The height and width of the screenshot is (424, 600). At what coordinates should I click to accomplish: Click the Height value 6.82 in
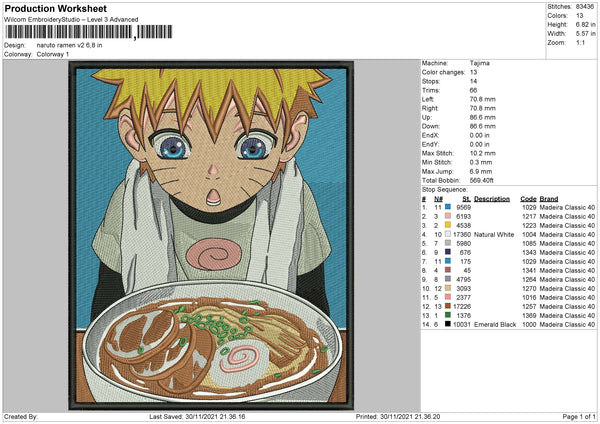point(585,24)
